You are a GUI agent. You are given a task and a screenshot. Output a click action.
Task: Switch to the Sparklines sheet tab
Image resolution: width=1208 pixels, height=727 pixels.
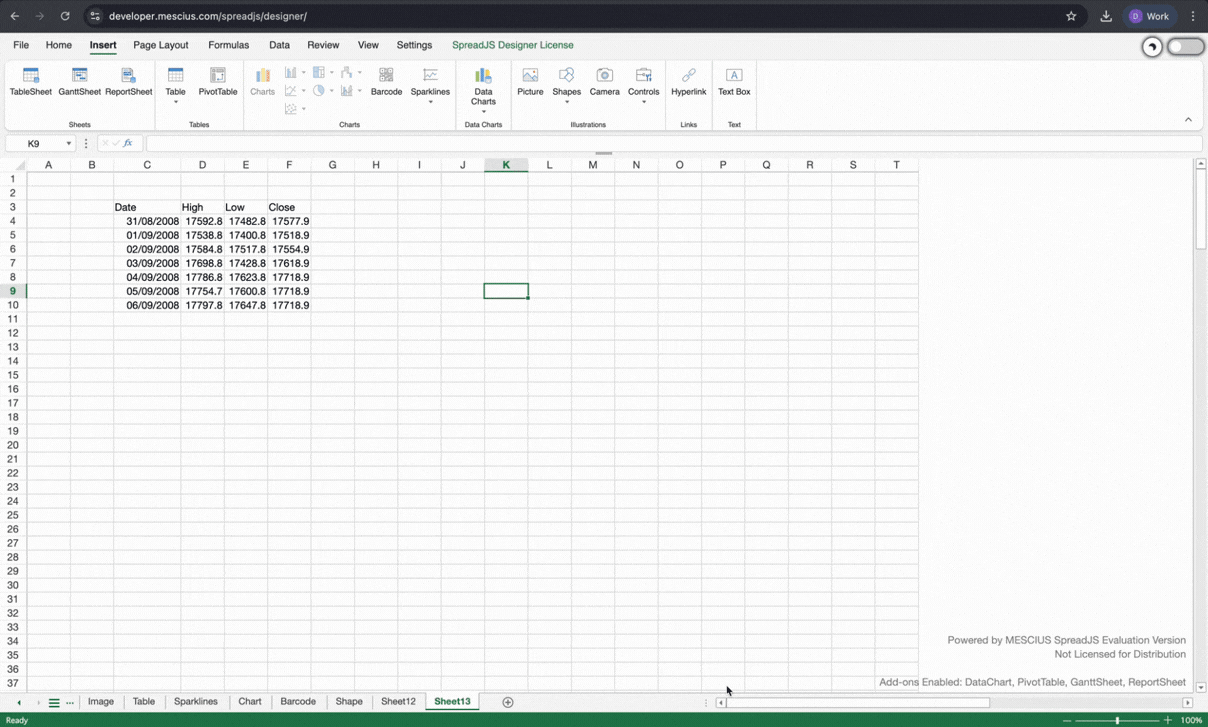[195, 702]
